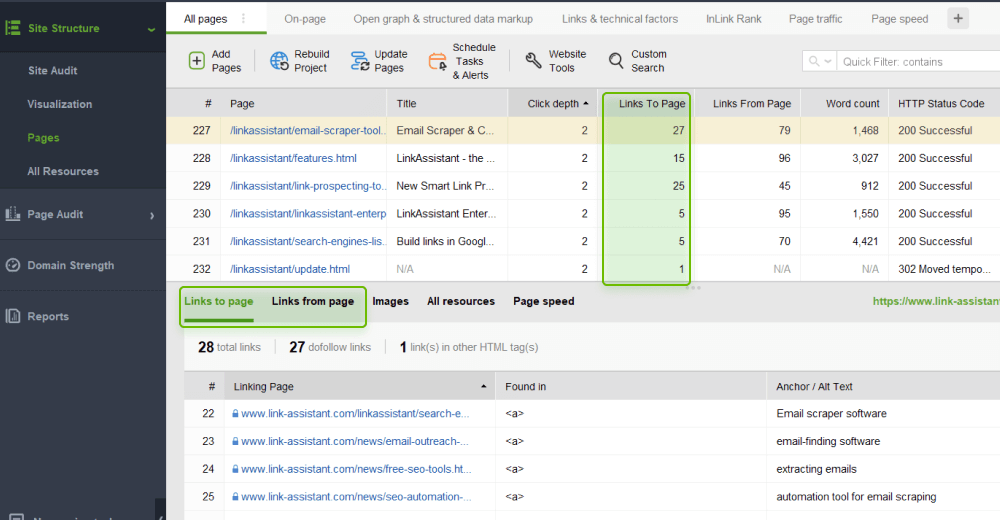
Task: Sort by Word count column
Action: [844, 103]
